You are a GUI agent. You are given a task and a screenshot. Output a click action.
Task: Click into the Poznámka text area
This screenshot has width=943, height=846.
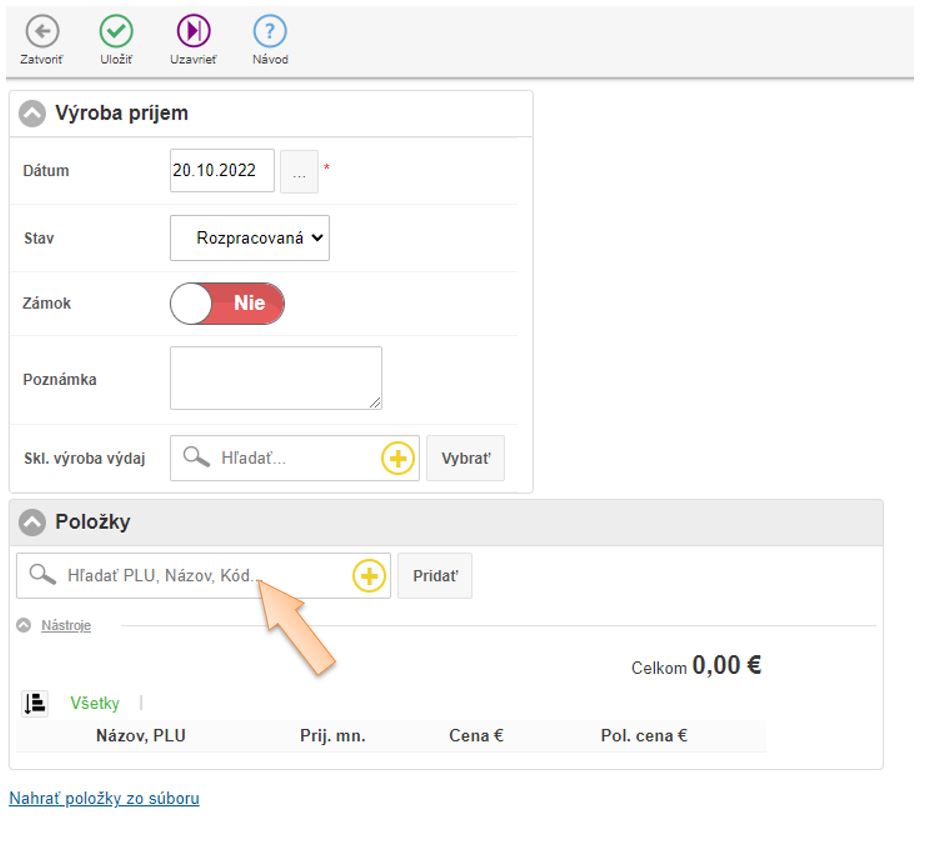(275, 378)
